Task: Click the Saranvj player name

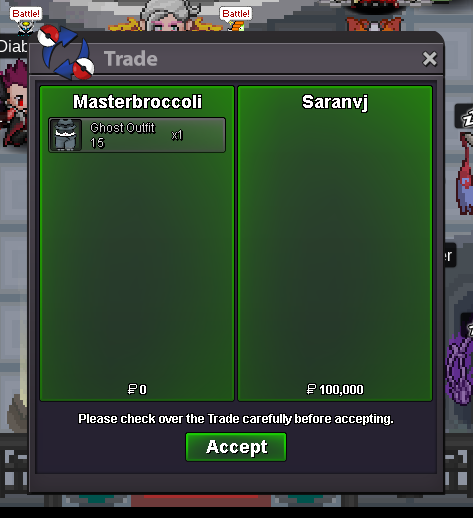Action: click(x=335, y=102)
